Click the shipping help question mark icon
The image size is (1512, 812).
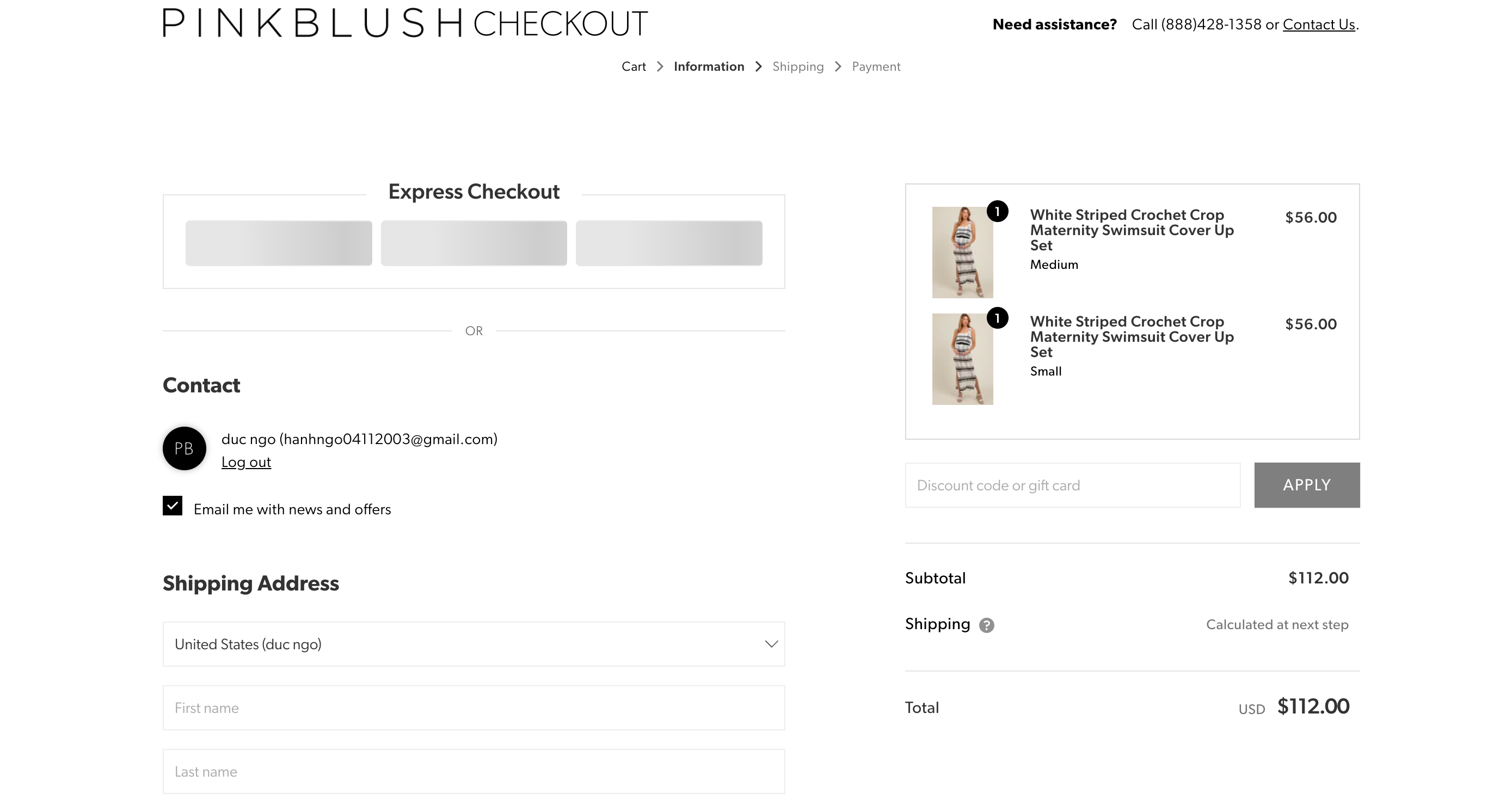(x=986, y=625)
